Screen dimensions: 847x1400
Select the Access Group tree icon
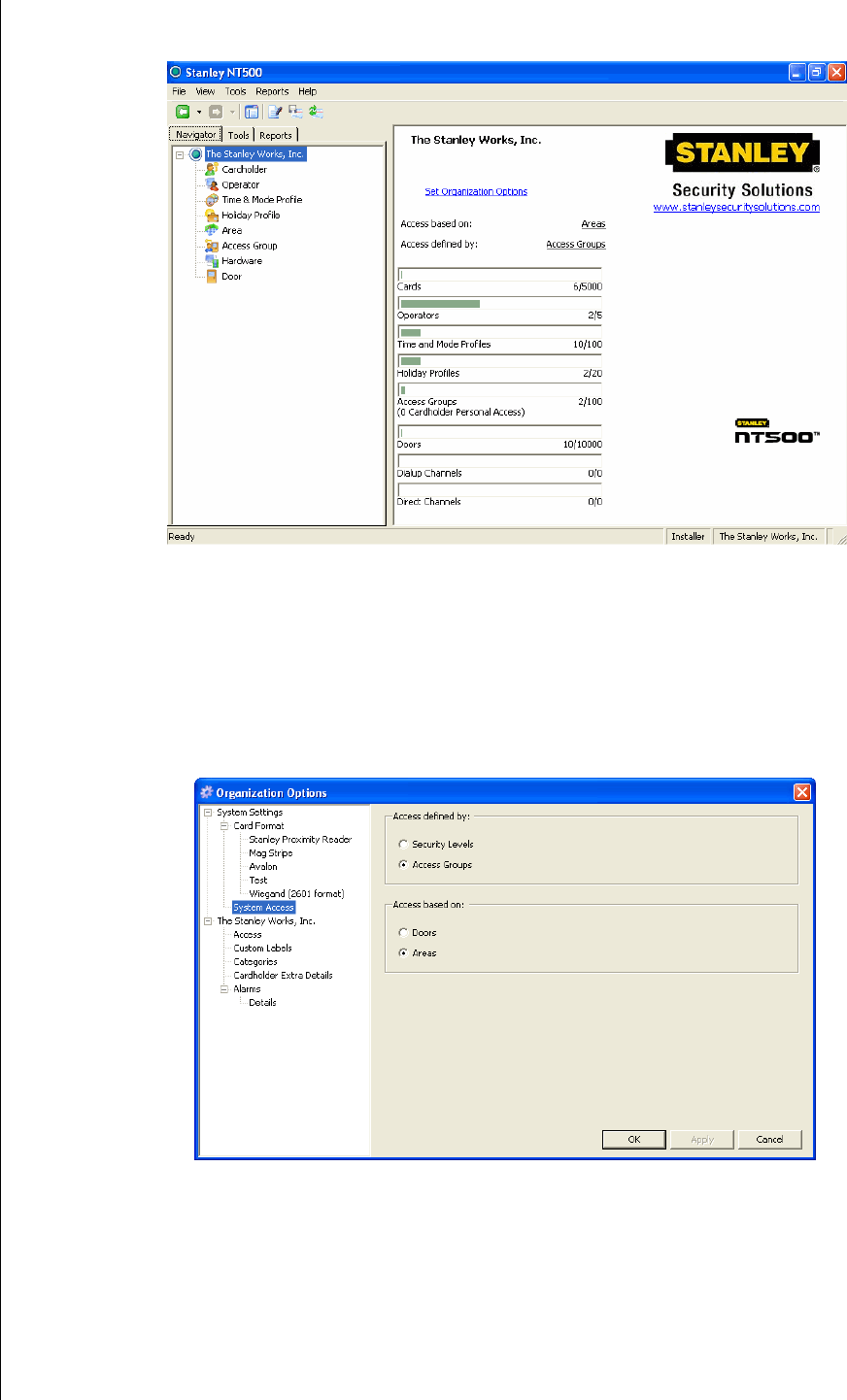pyautogui.click(x=212, y=246)
